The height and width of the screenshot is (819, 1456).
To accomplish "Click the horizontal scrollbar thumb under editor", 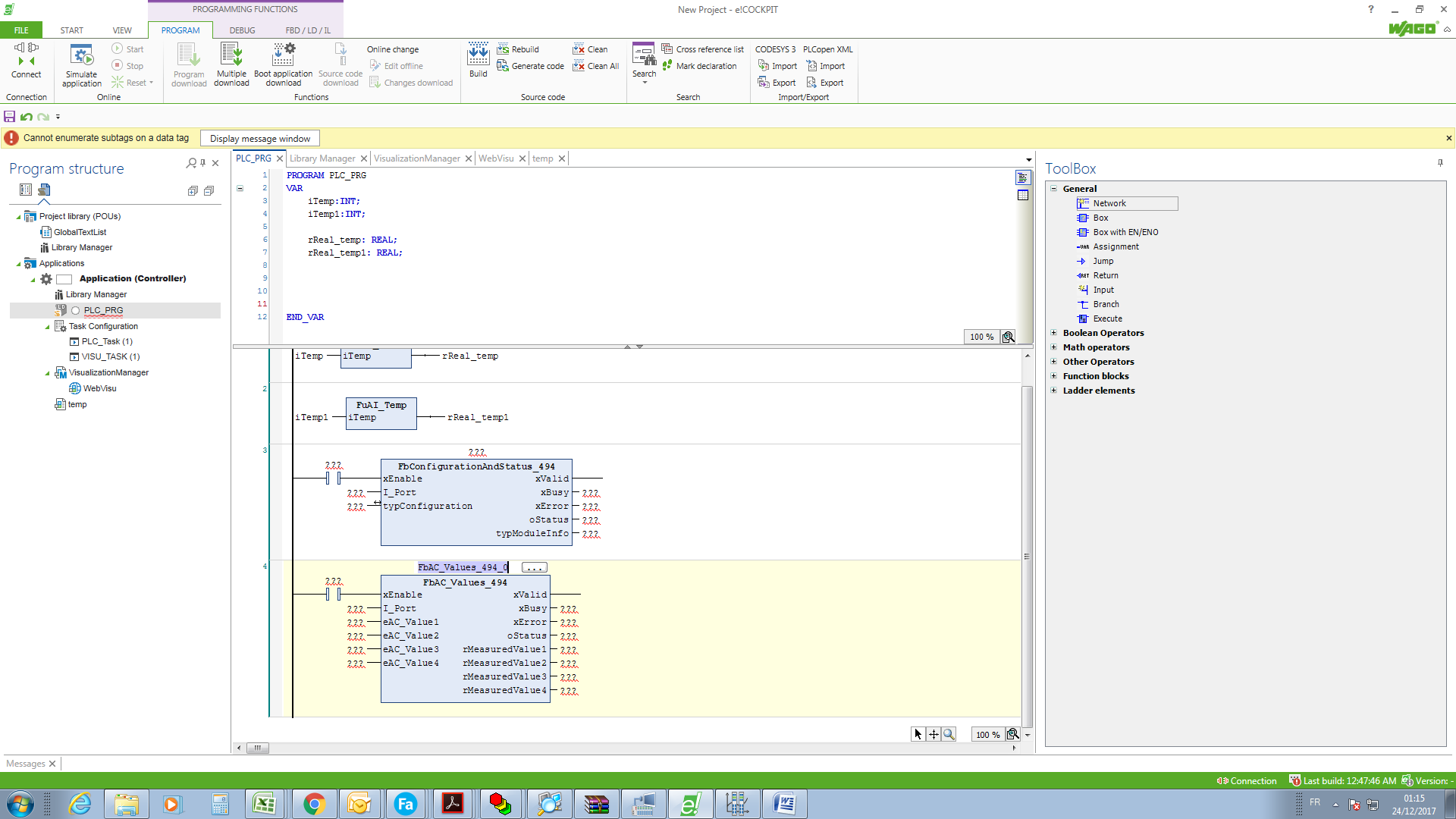I will click(258, 748).
